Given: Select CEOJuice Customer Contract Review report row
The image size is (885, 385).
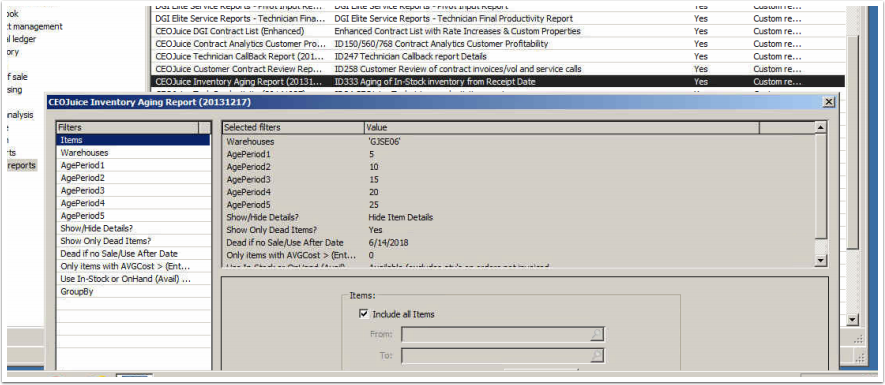Looking at the screenshot, I should [498, 69].
